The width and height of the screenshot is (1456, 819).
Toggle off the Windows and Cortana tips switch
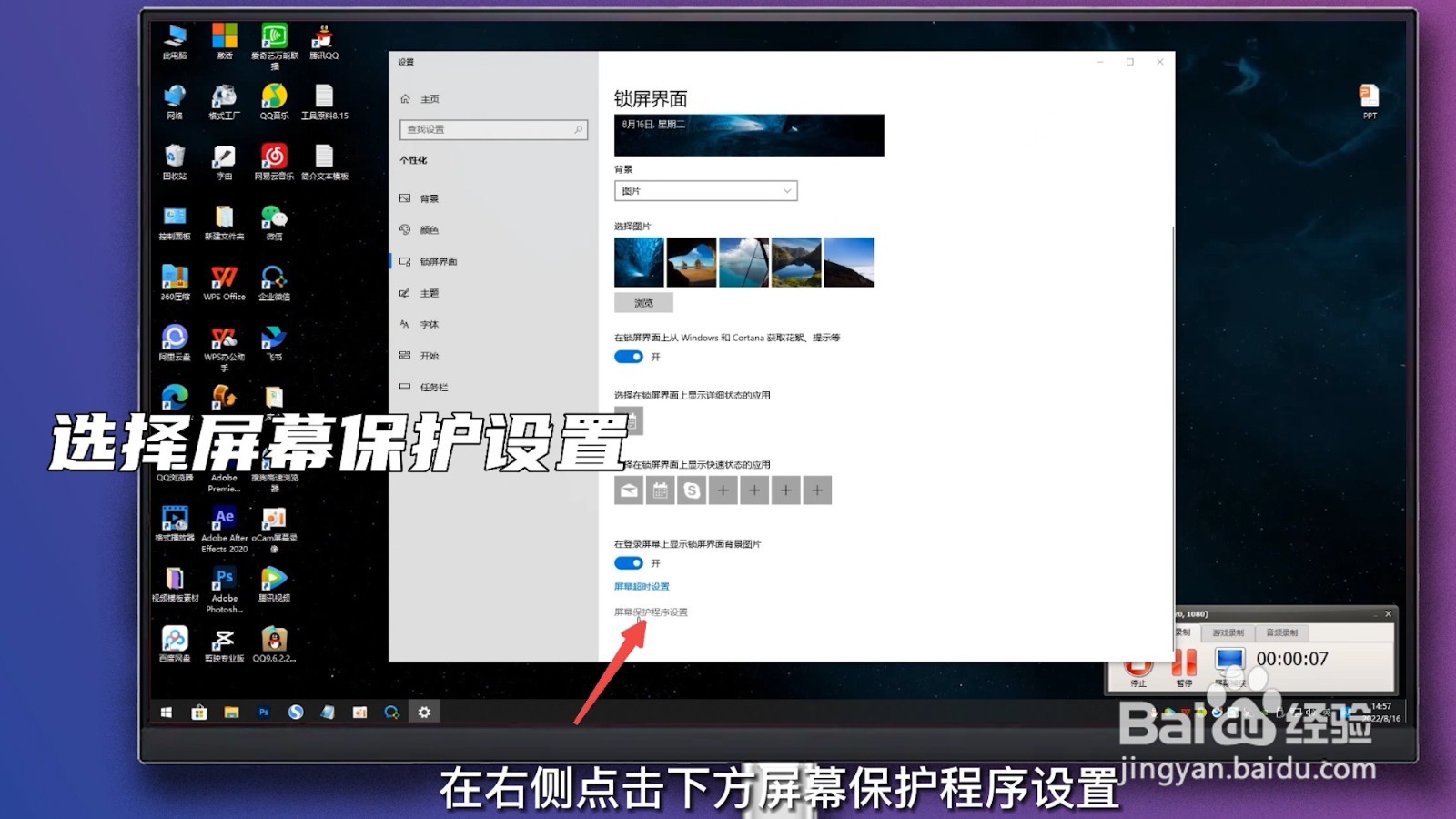(628, 357)
